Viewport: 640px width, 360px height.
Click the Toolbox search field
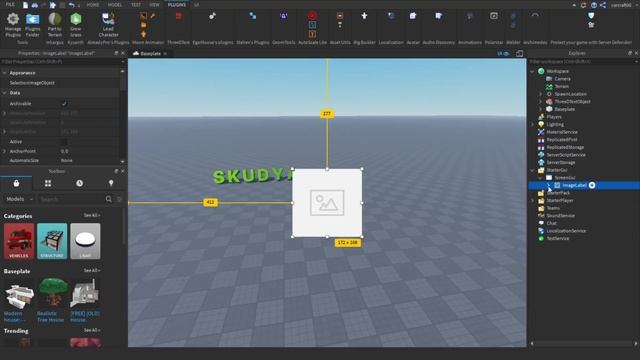(x=71, y=199)
